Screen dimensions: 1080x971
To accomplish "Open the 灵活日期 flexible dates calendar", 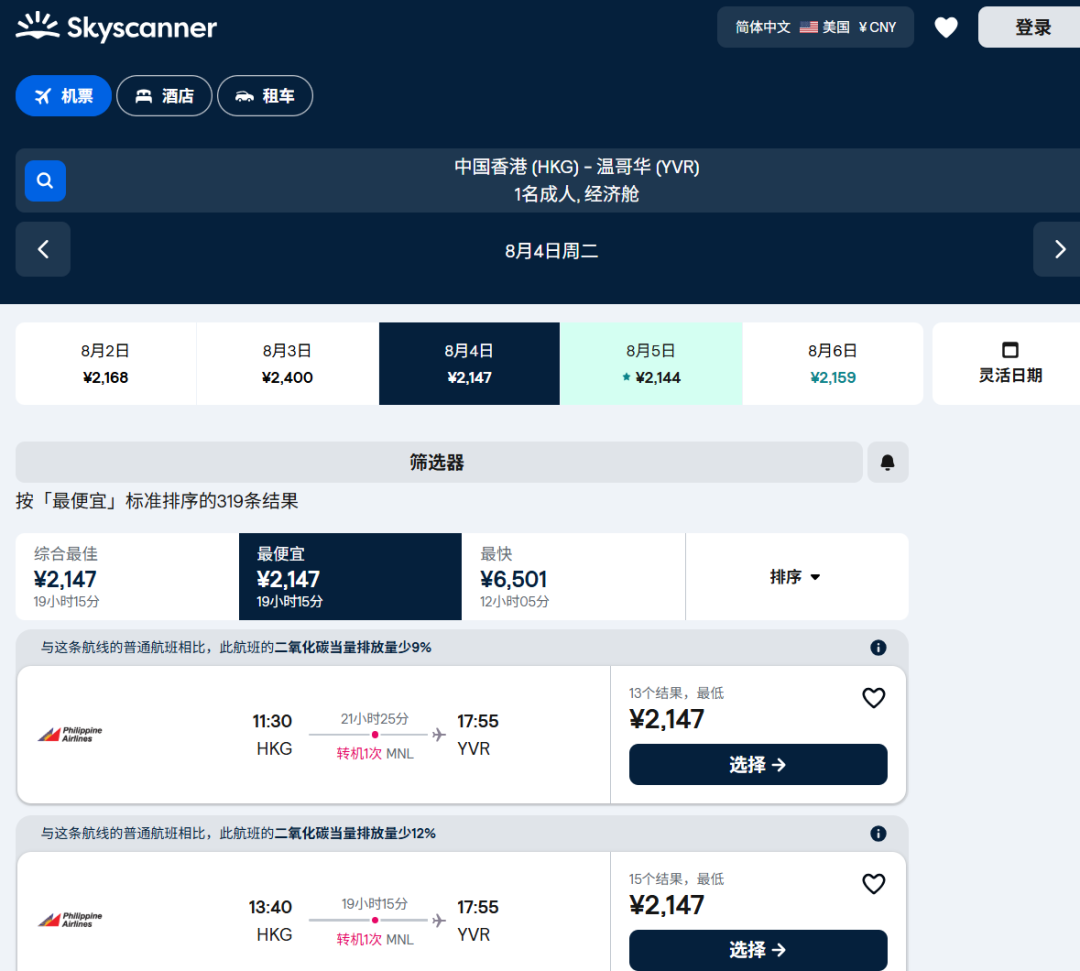I will point(1009,364).
